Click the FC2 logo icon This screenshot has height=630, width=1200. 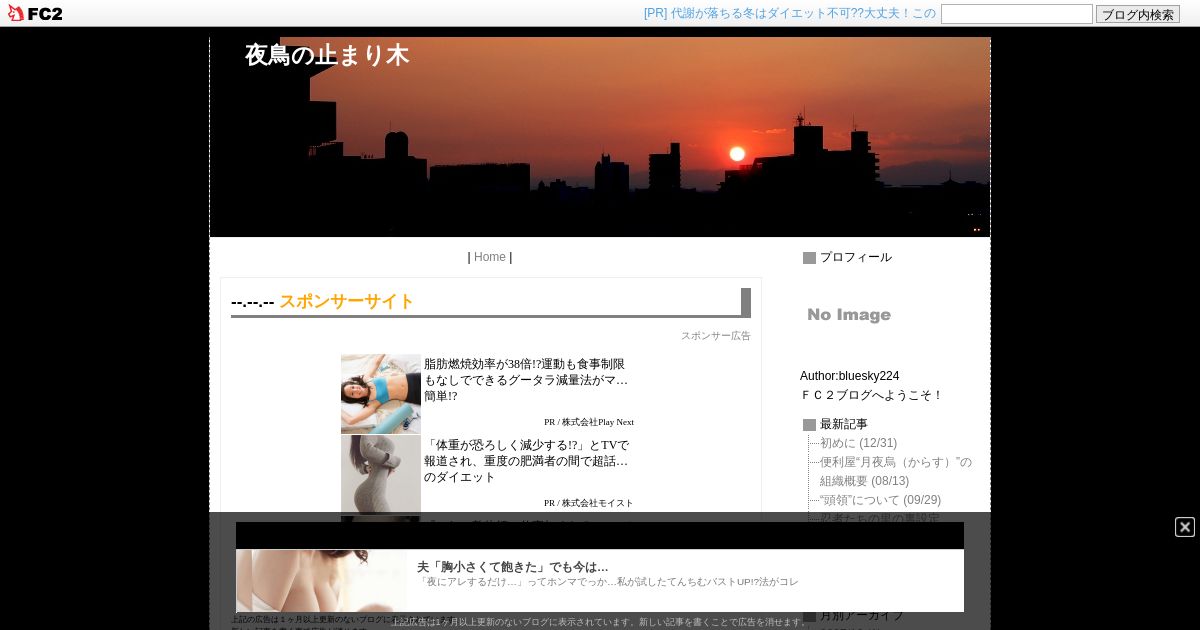34,13
